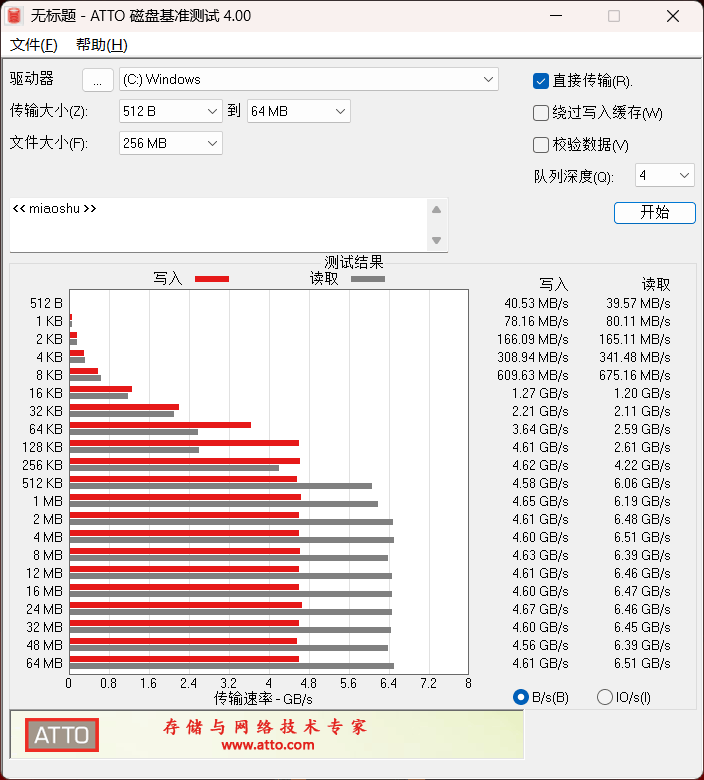This screenshot has height=780, width=704.
Task: Click the red 写入 legend swatch
Action: pos(211,279)
